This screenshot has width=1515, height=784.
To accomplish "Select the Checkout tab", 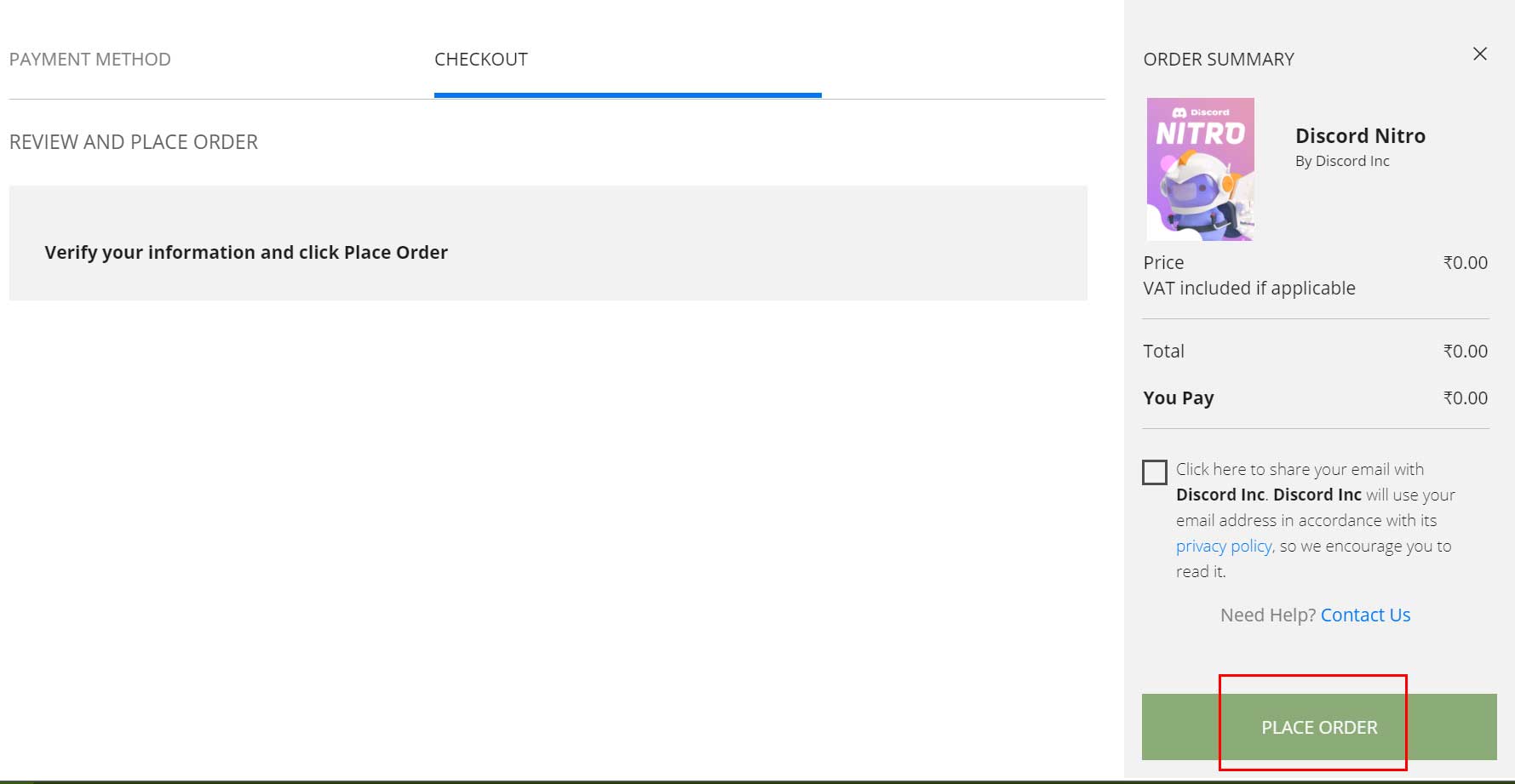I will tap(481, 60).
